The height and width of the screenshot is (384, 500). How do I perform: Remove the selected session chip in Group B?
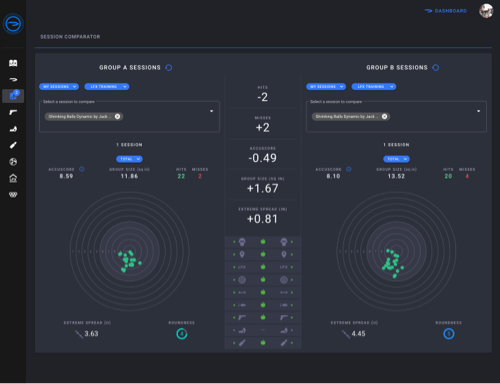(384, 116)
